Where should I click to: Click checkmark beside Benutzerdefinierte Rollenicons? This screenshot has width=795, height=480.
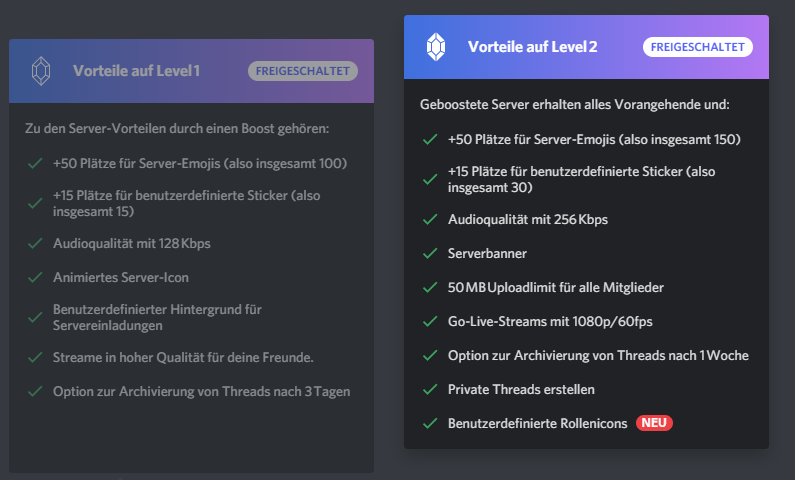431,424
